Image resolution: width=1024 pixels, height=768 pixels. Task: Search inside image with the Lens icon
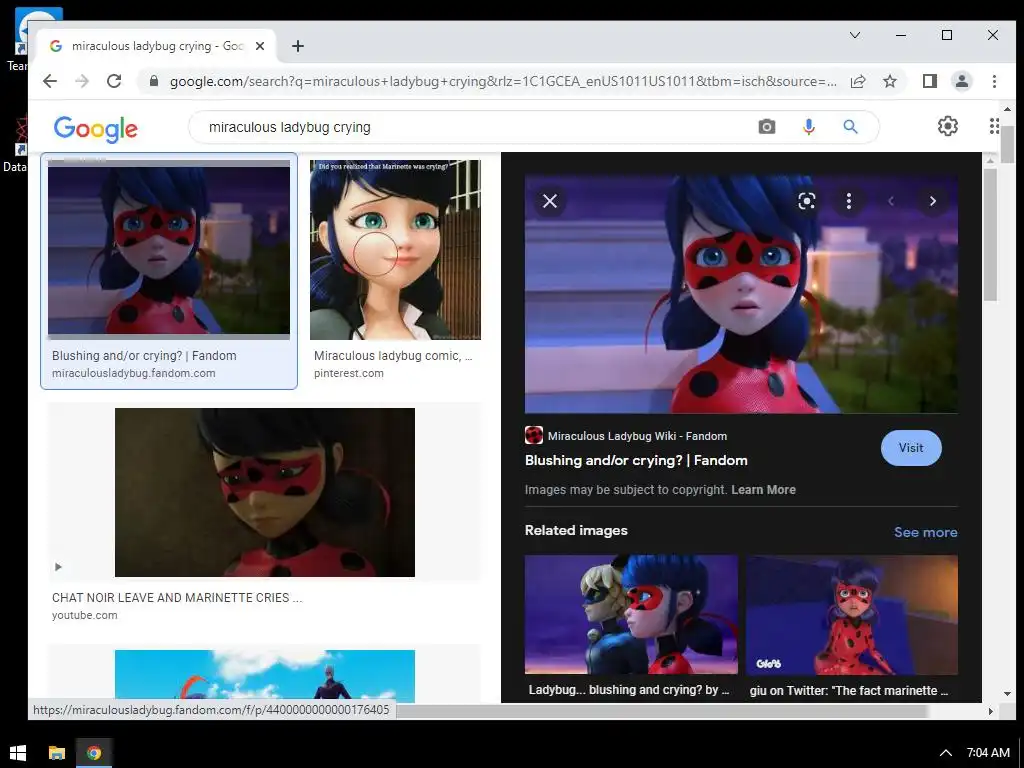point(807,201)
